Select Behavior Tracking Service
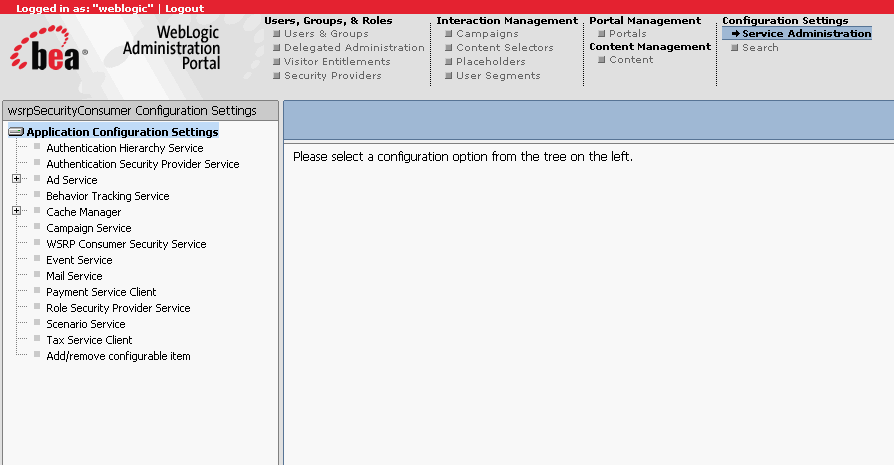Image resolution: width=894 pixels, height=465 pixels. pyautogui.click(x=108, y=196)
